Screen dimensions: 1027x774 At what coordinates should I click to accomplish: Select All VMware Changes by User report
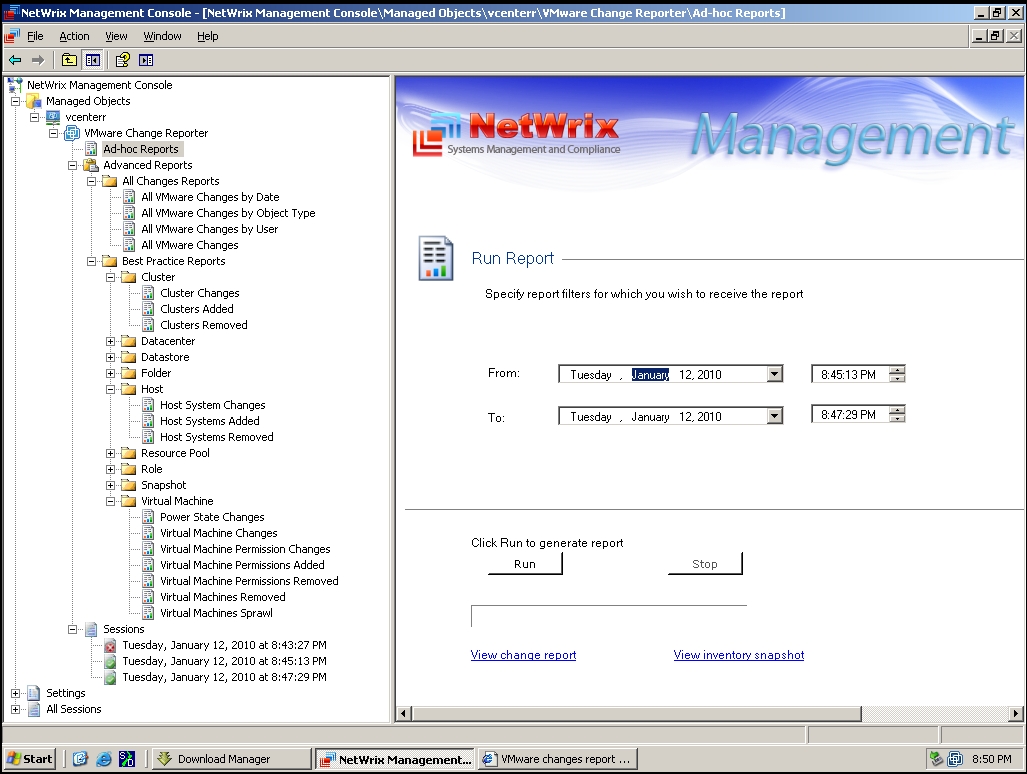(210, 229)
